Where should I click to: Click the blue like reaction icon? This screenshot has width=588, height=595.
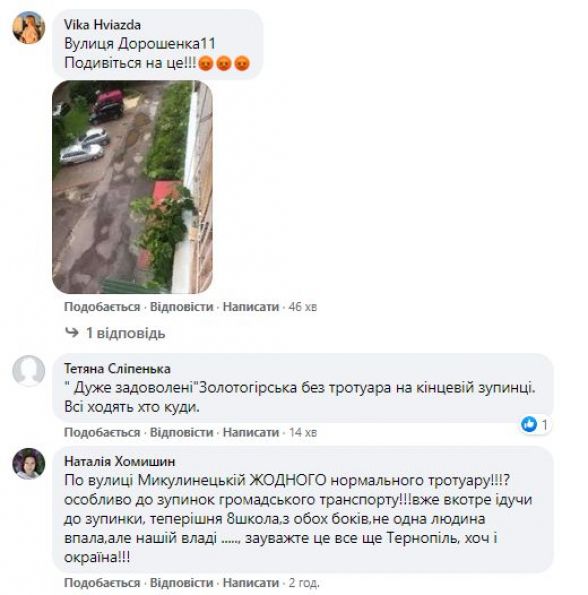pos(529,424)
